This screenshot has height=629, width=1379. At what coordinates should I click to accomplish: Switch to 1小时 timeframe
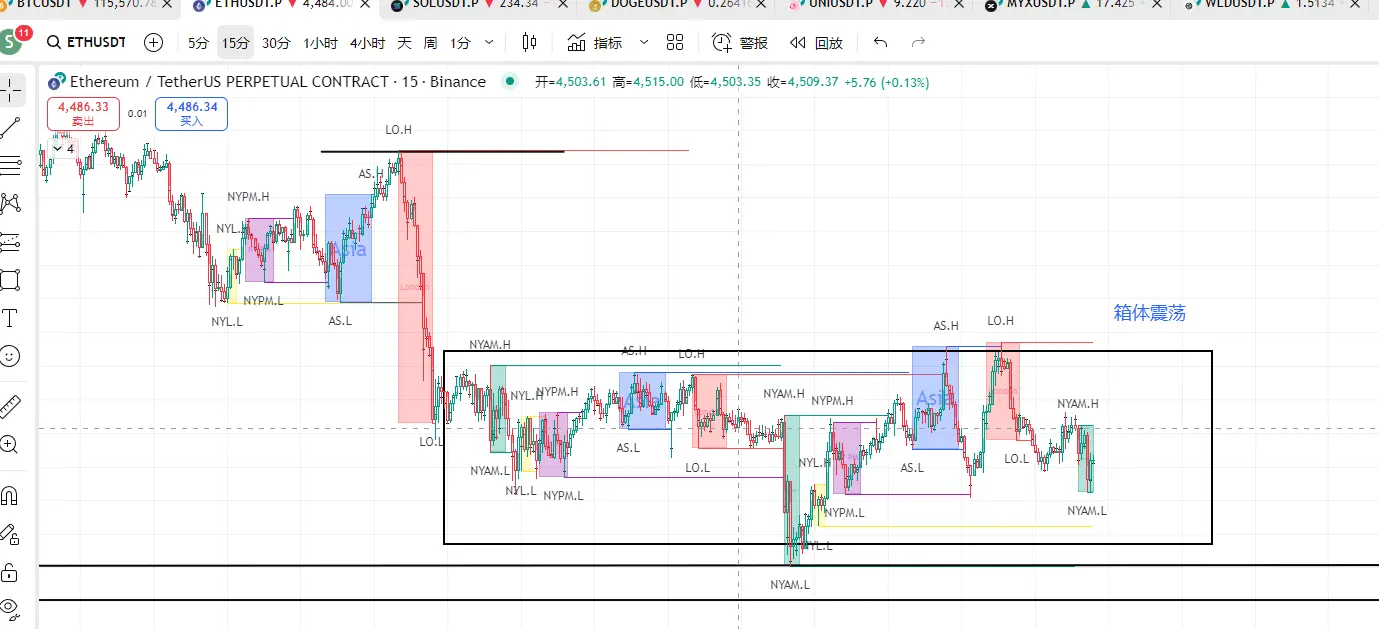[321, 43]
